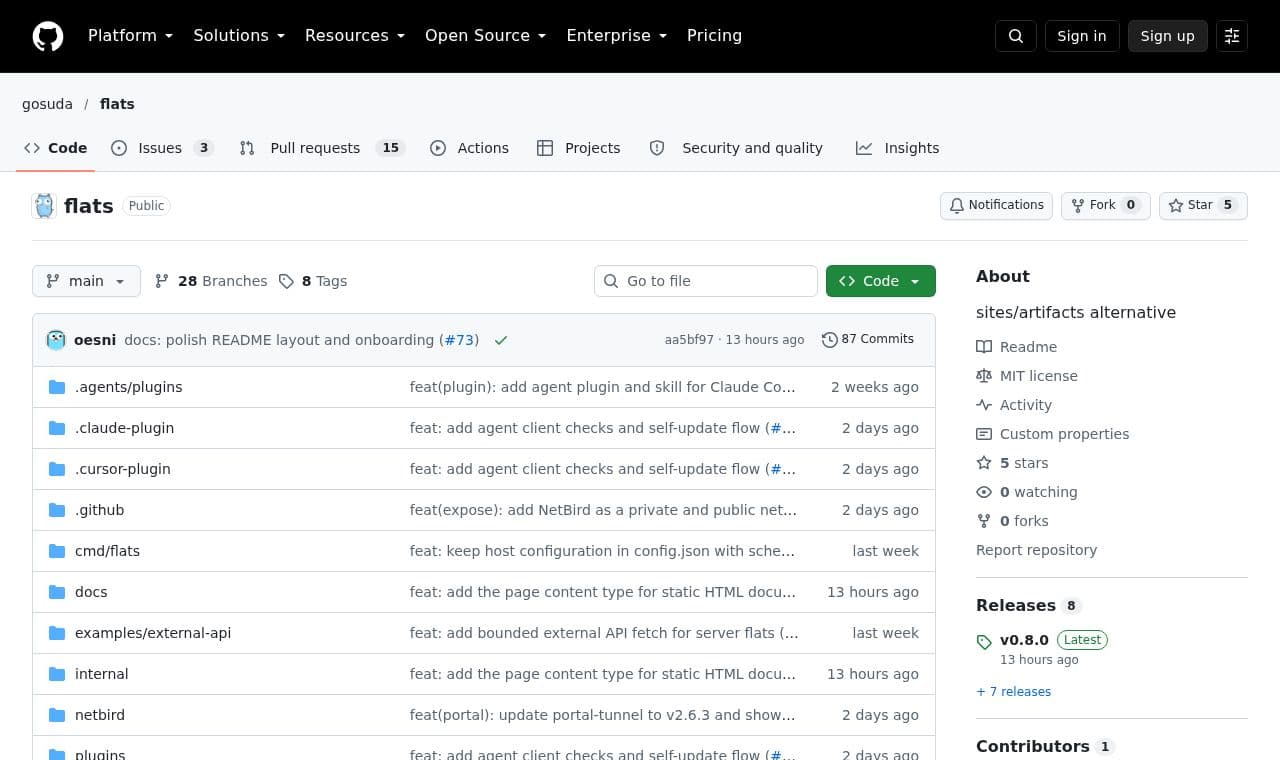Switch to the Issues tab
This screenshot has width=1280, height=760.
point(163,148)
